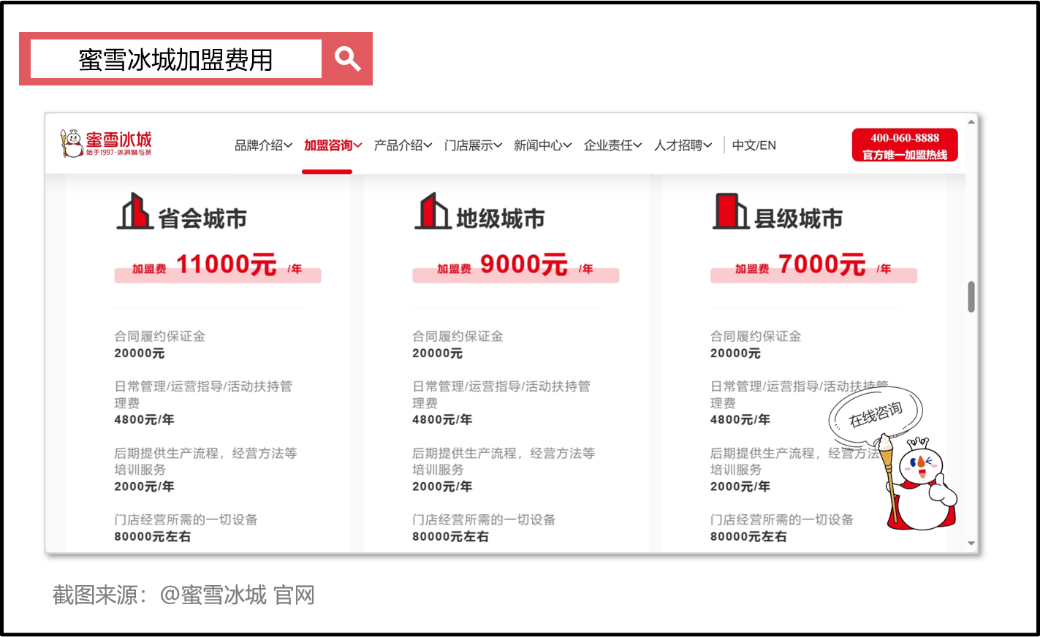1040x637 pixels.
Task: Click the vertical scrollbar thumb
Action: (970, 297)
